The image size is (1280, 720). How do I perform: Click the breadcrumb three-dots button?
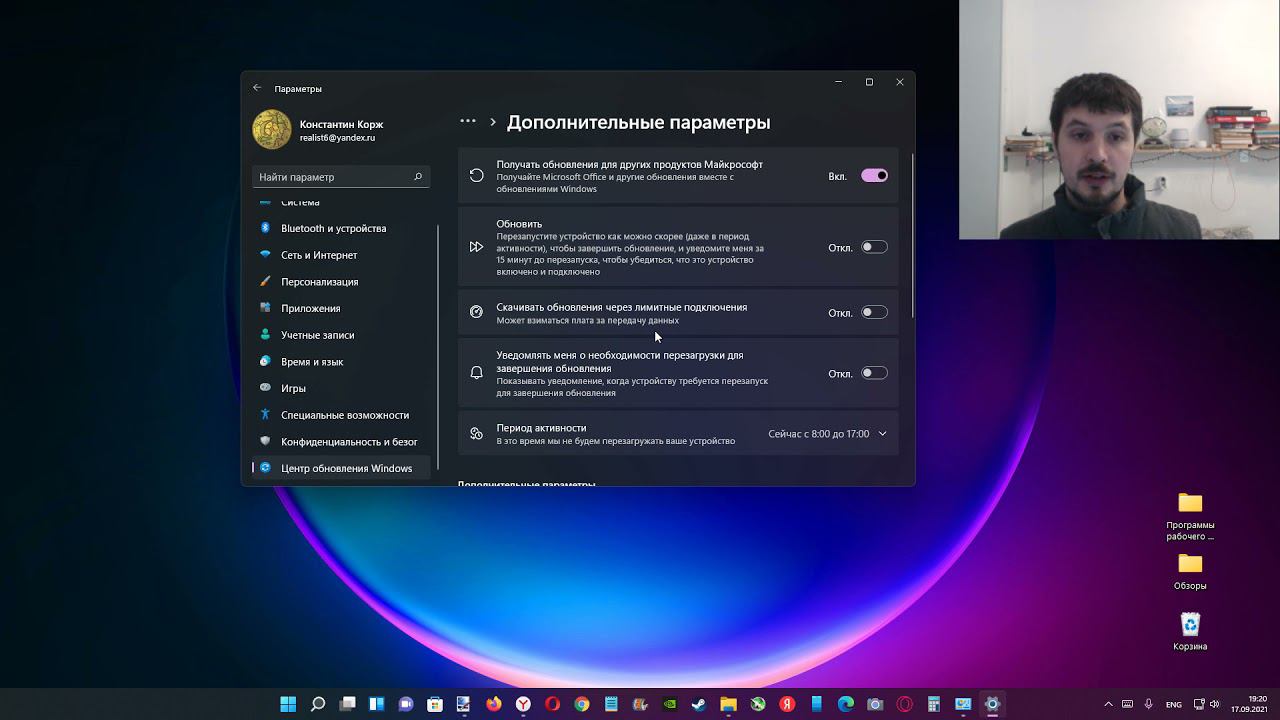[468, 121]
